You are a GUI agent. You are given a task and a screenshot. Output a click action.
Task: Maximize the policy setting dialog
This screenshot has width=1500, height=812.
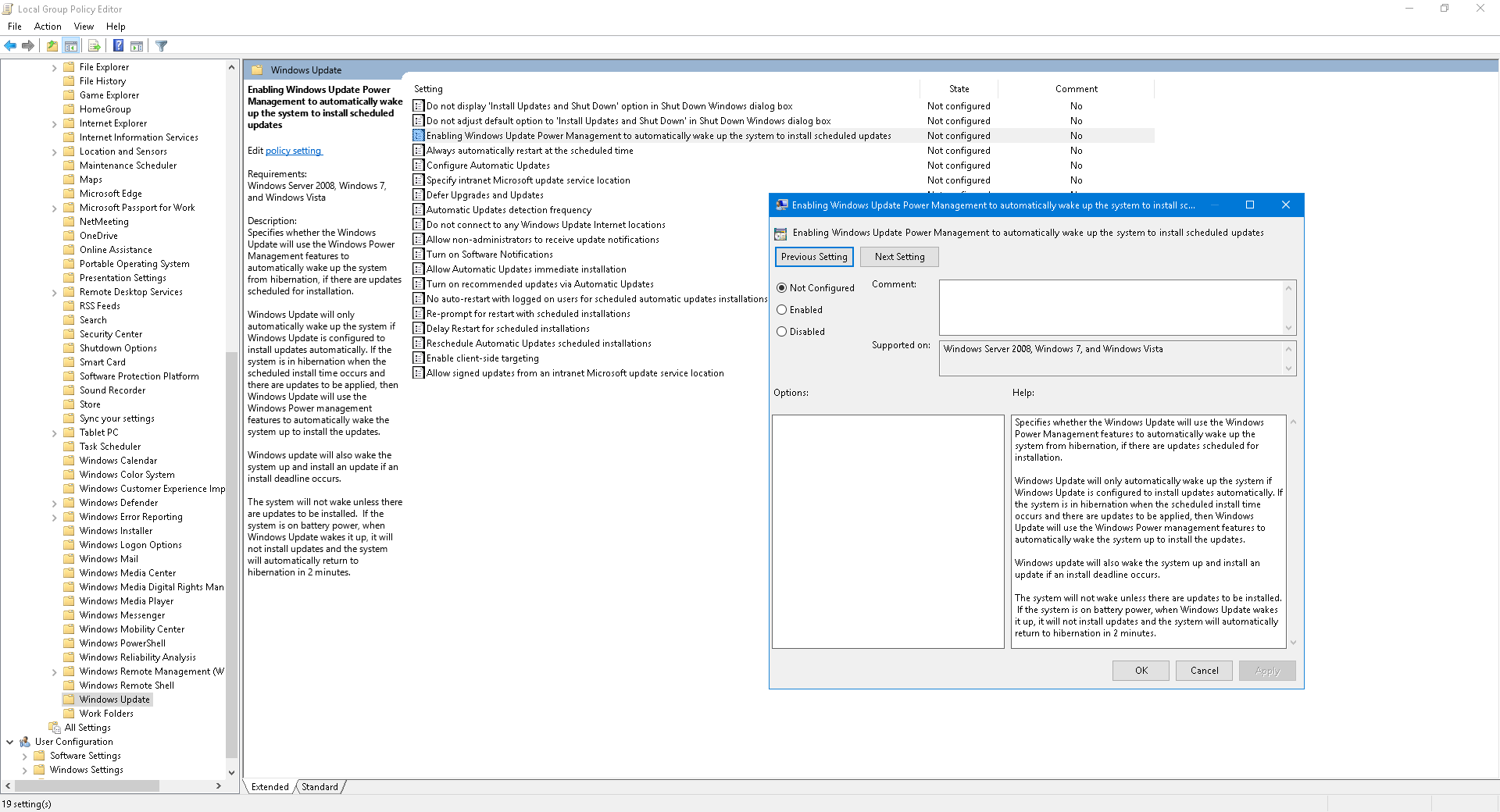(x=1250, y=205)
